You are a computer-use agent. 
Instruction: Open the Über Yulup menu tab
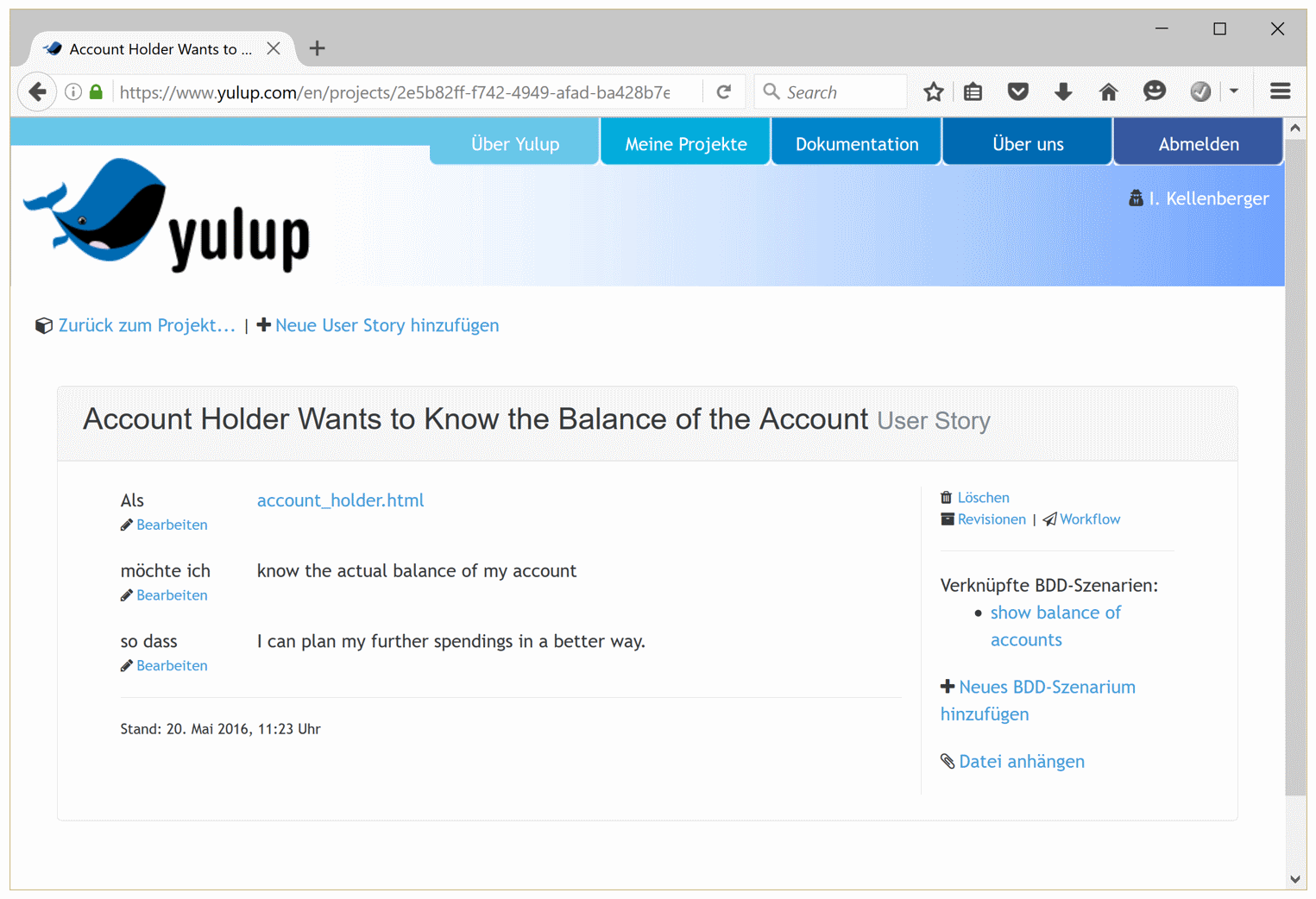pyautogui.click(x=515, y=143)
